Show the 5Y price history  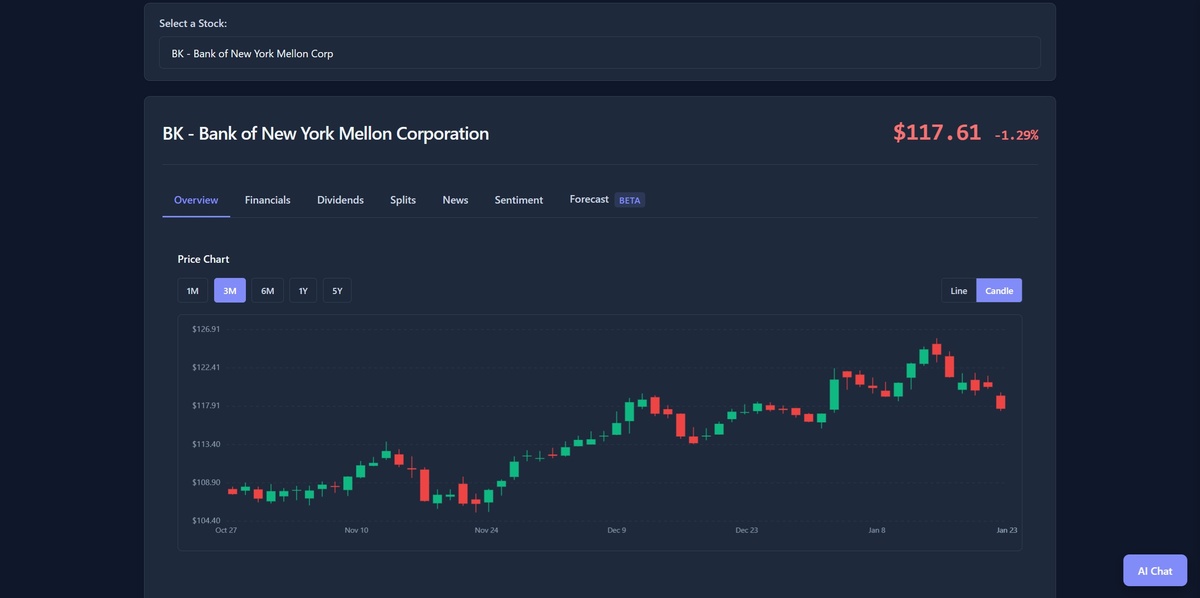point(337,291)
